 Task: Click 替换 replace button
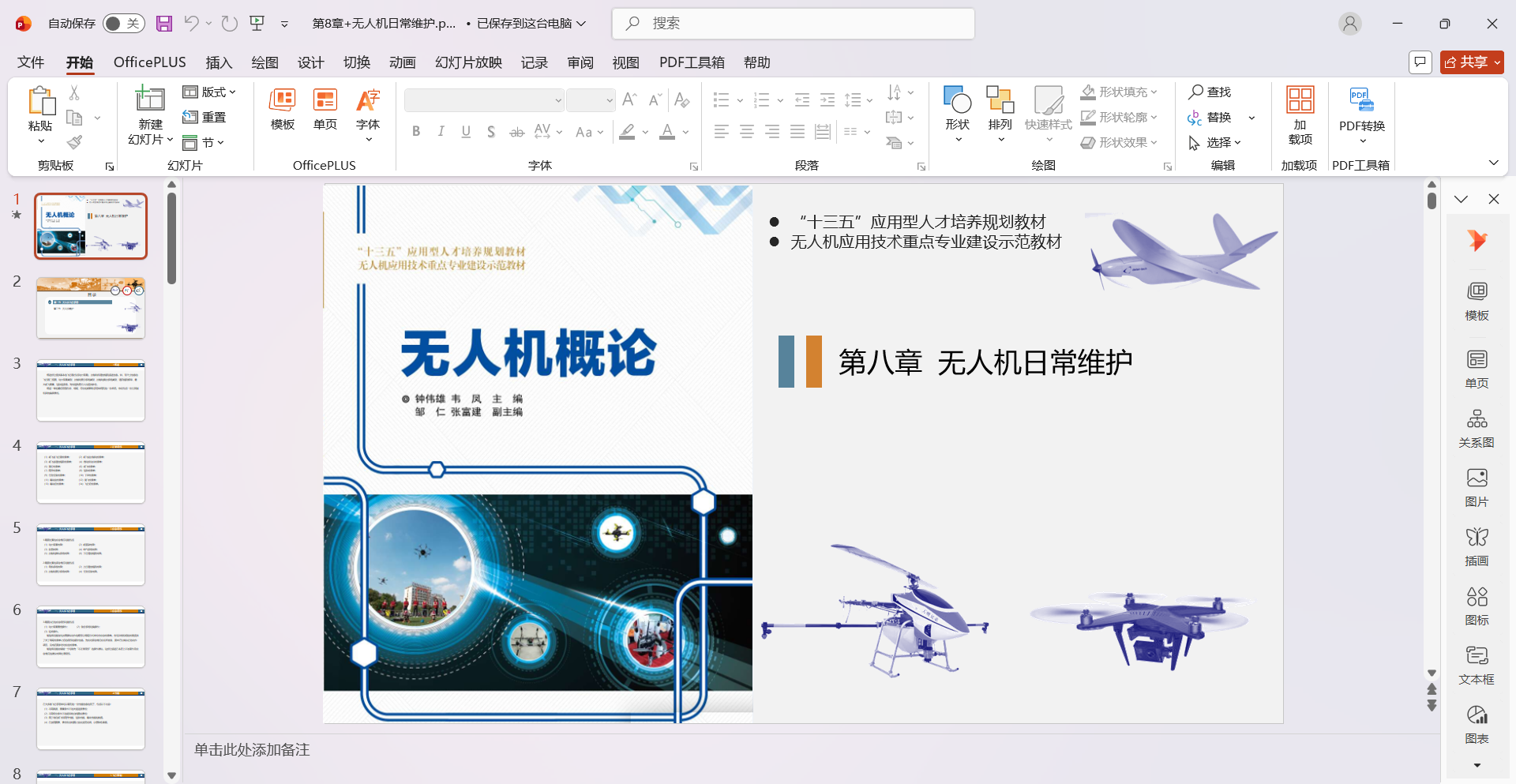(x=1210, y=118)
